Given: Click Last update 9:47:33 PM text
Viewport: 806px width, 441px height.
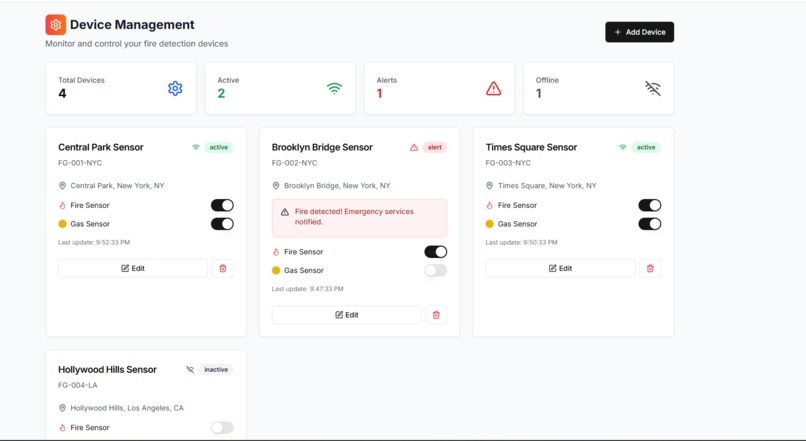Looking at the screenshot, I should tap(307, 289).
